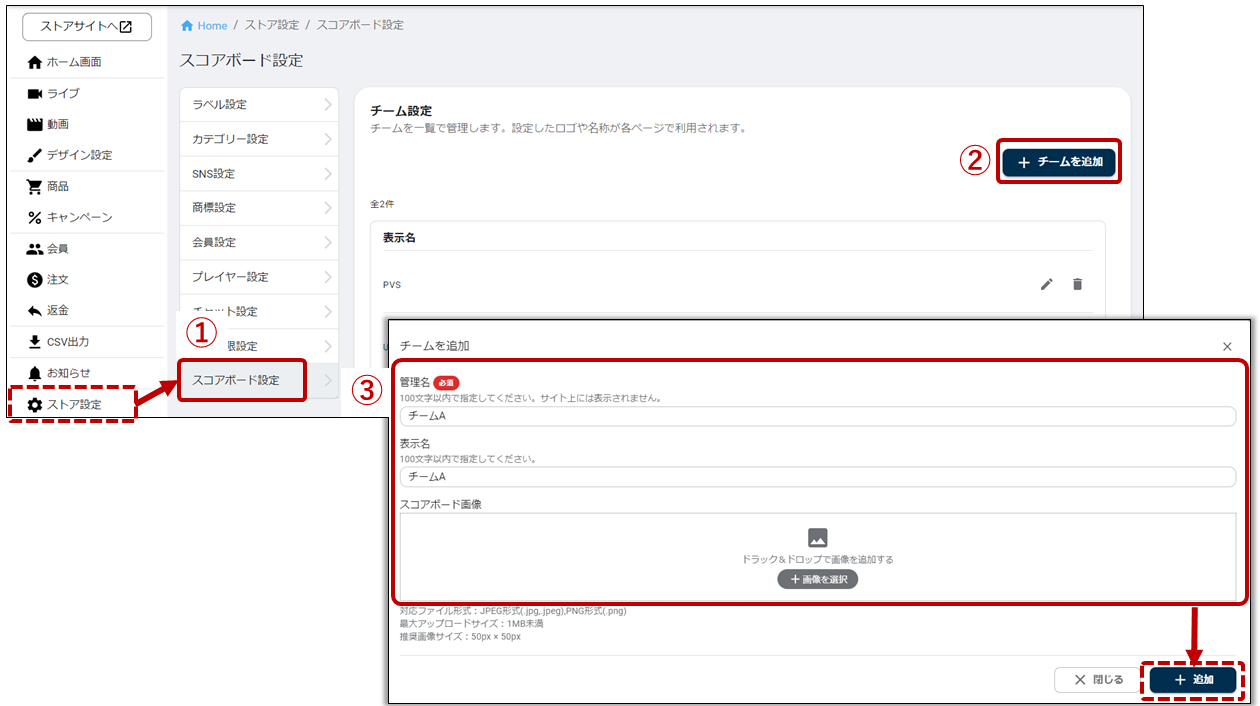This screenshot has width=1260, height=706.
Task: Click the dollar coin icon beside 注文
Action: 35,279
